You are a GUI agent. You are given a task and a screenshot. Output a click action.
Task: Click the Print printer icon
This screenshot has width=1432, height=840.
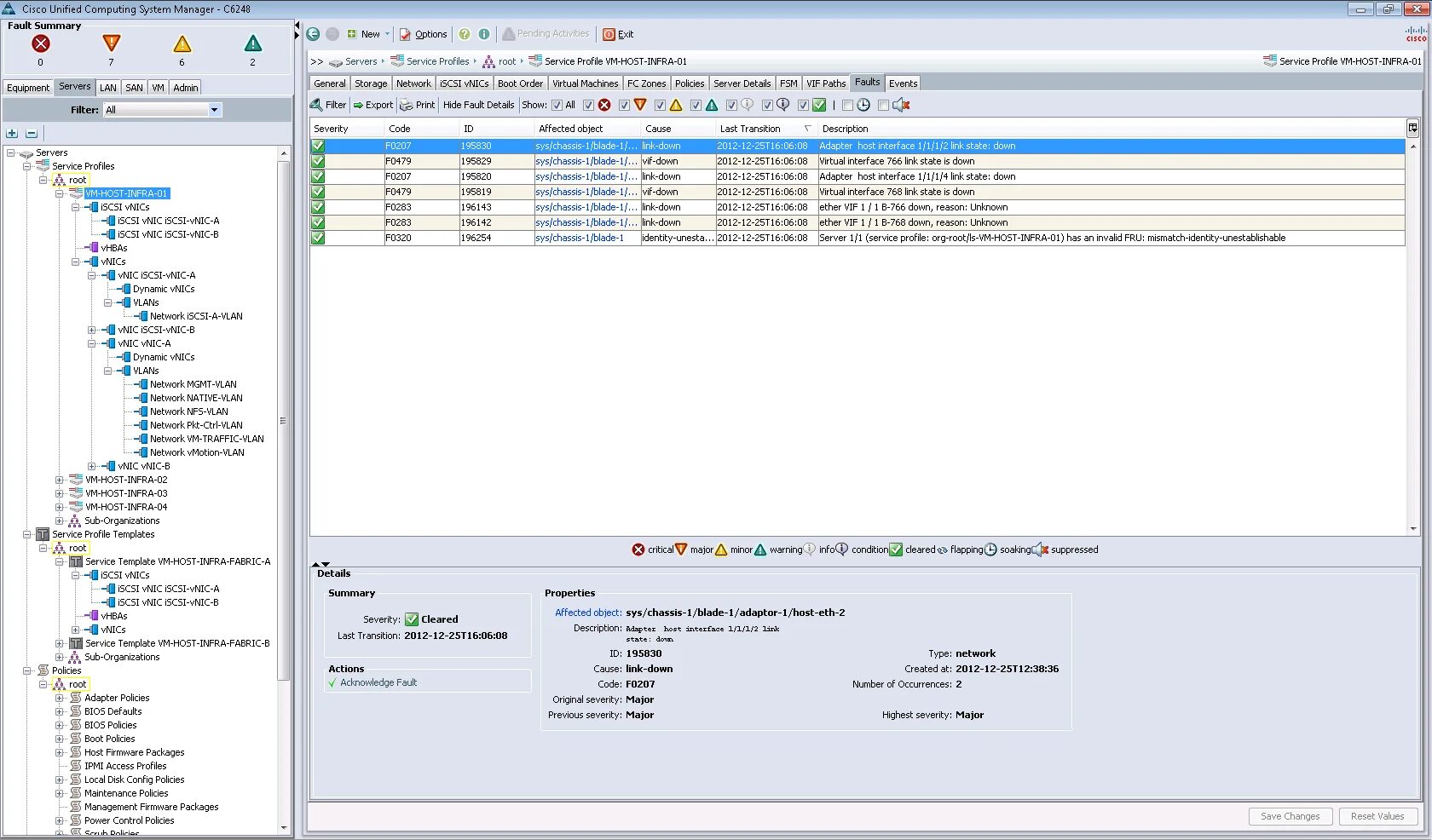click(406, 105)
